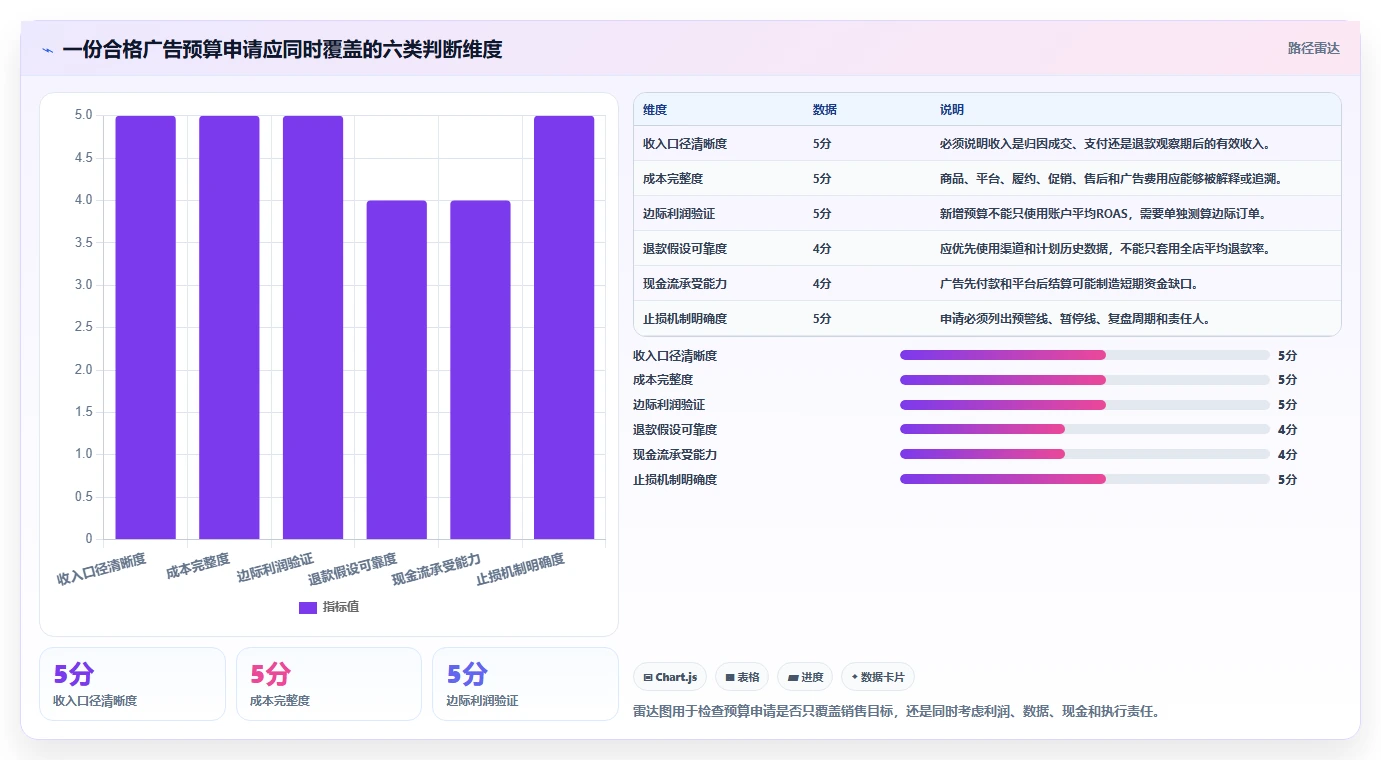The width and height of the screenshot is (1381, 760).
Task: Click the 5.0 y-axis label
Action: pos(83,116)
